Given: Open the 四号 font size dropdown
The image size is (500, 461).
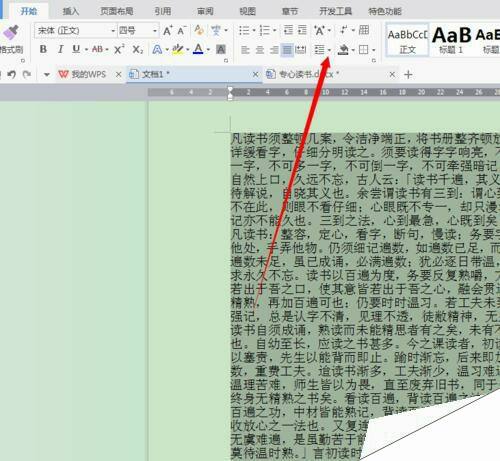Looking at the screenshot, I should 138,31.
